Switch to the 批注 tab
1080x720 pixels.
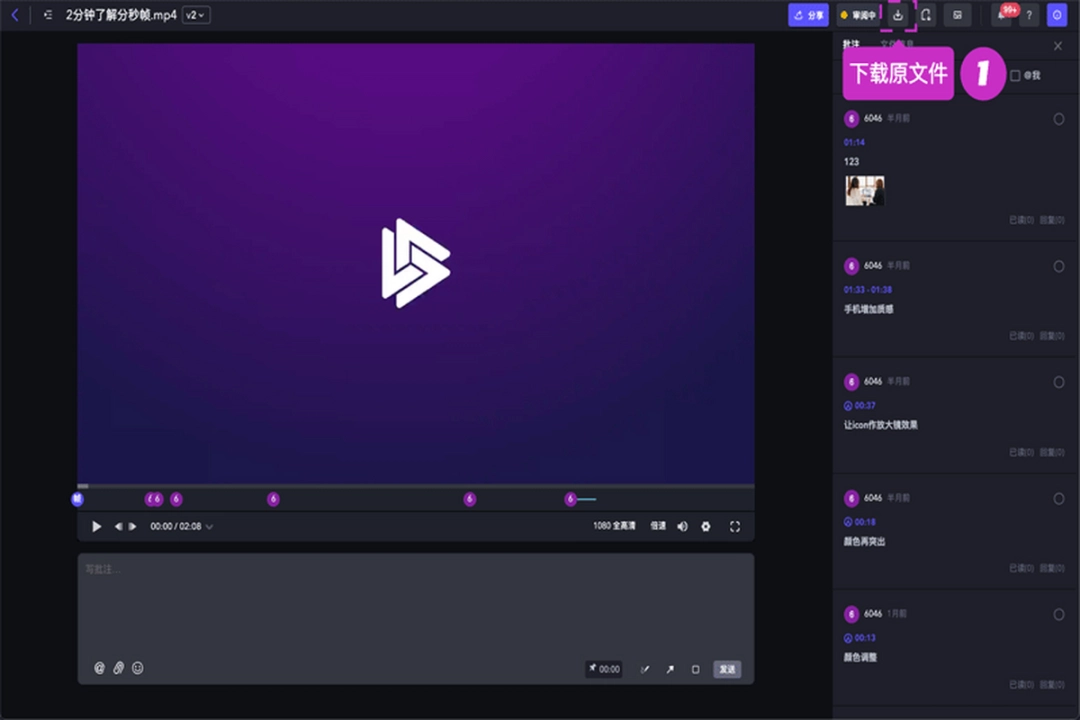pos(851,45)
